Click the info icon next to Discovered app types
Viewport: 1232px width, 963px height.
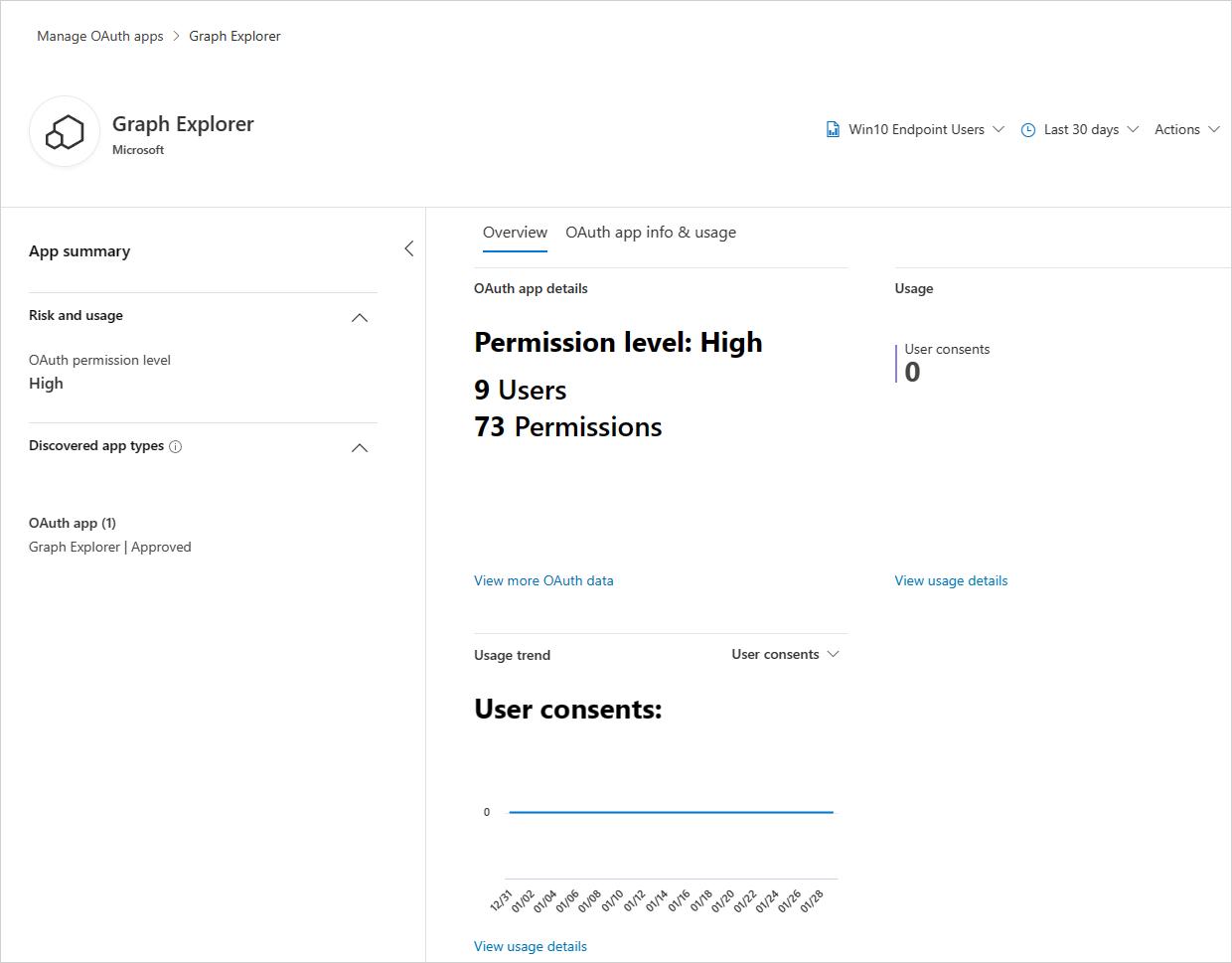(176, 446)
